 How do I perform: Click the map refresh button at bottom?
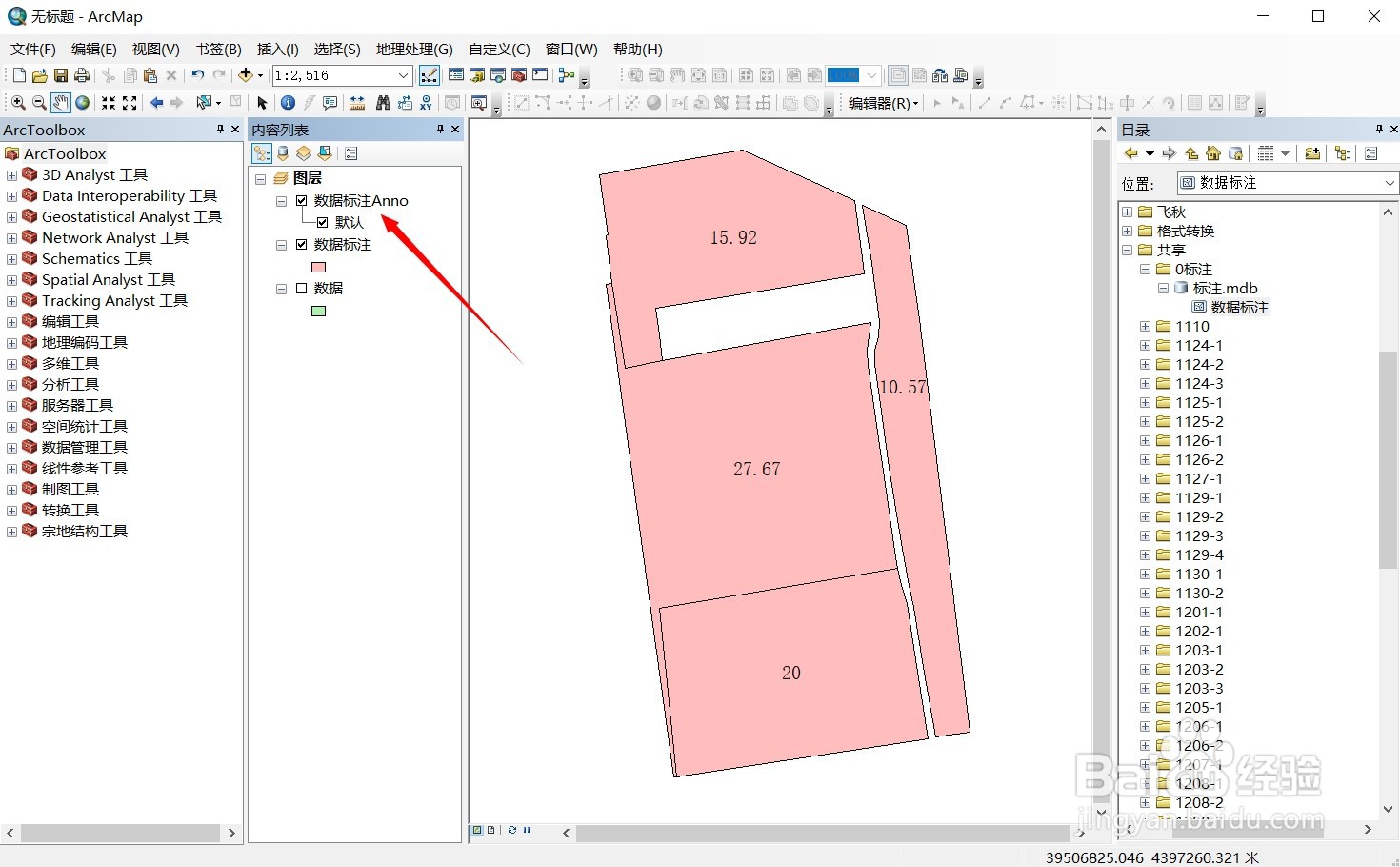[x=512, y=830]
